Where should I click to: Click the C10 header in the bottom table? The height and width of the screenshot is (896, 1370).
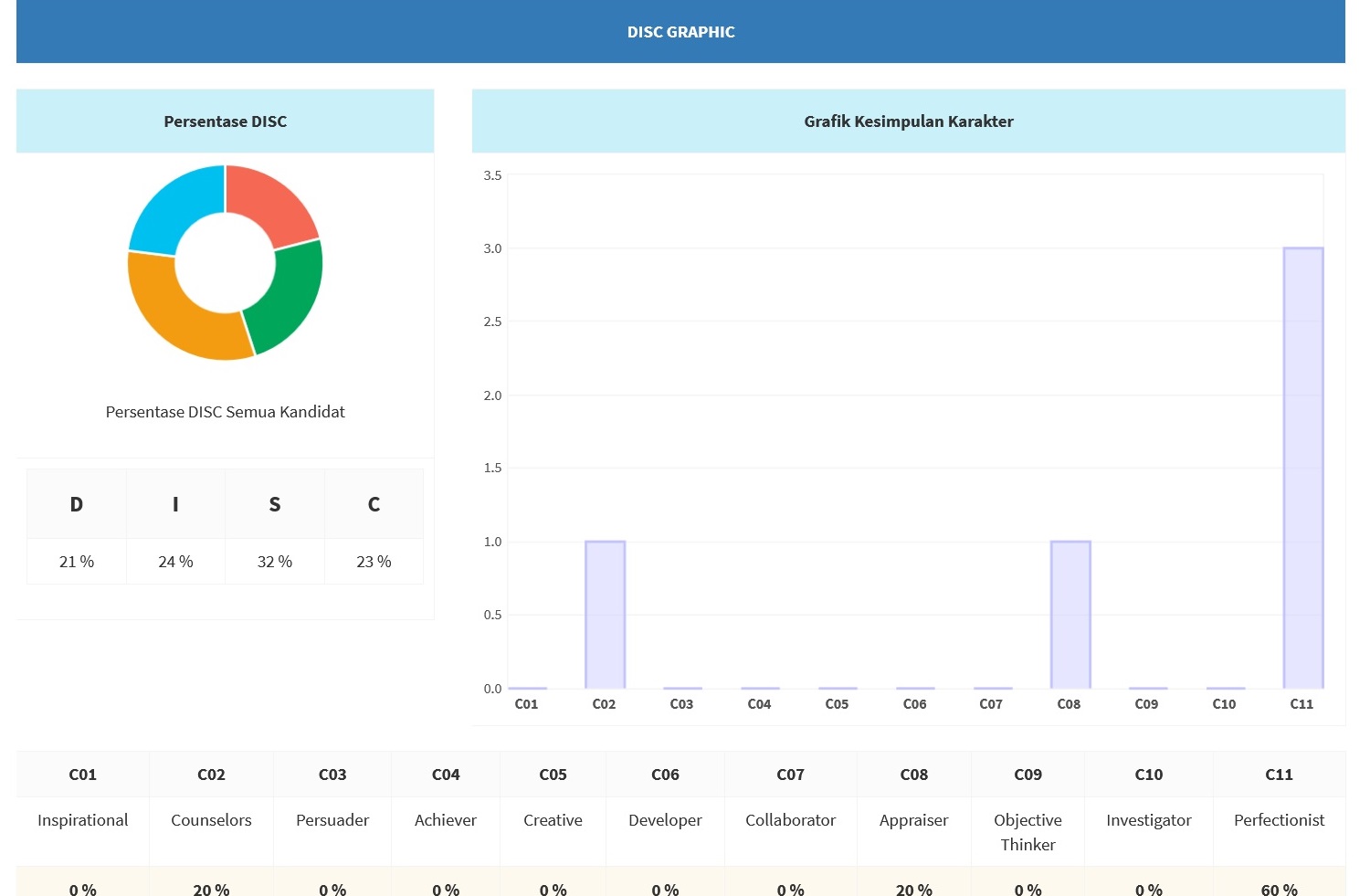point(1148,775)
